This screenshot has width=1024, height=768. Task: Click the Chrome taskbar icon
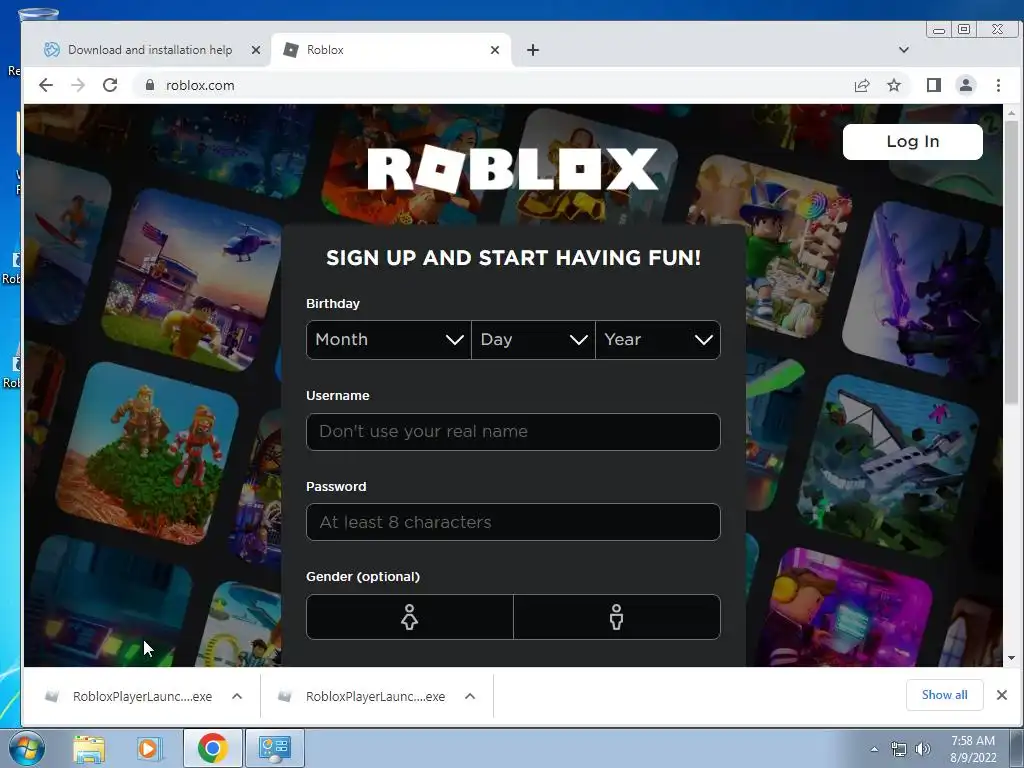[x=212, y=748]
